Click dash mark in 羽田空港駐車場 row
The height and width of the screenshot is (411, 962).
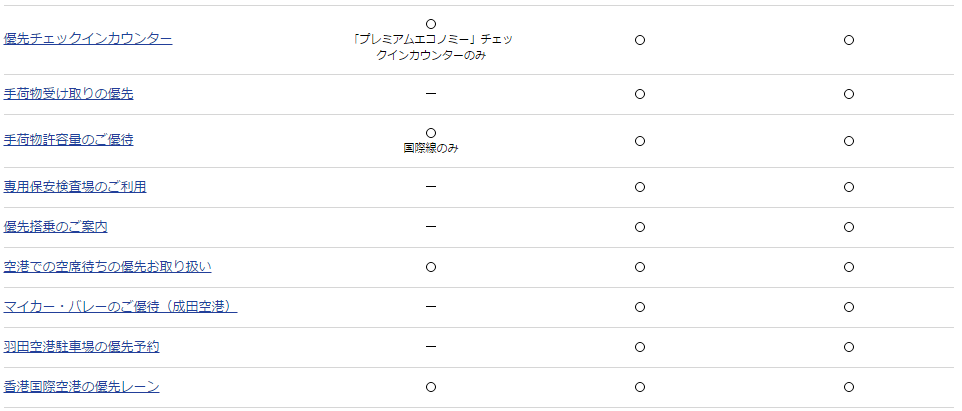[431, 347]
